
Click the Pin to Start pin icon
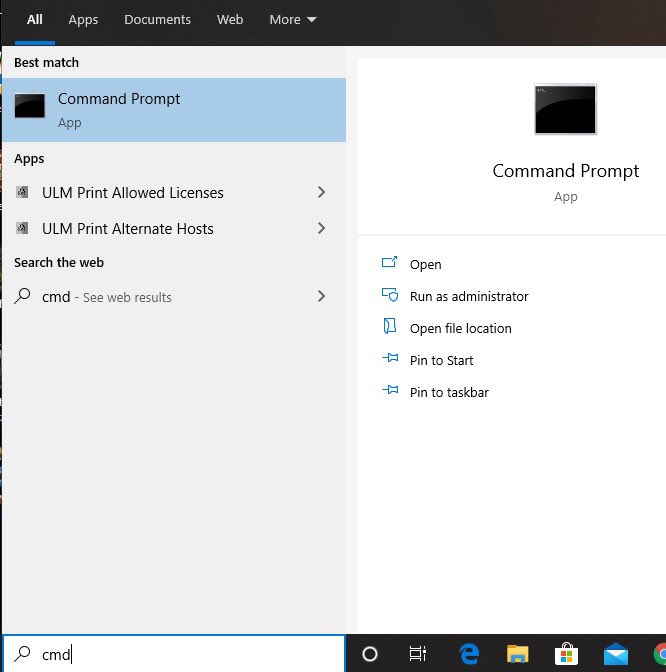pos(390,357)
